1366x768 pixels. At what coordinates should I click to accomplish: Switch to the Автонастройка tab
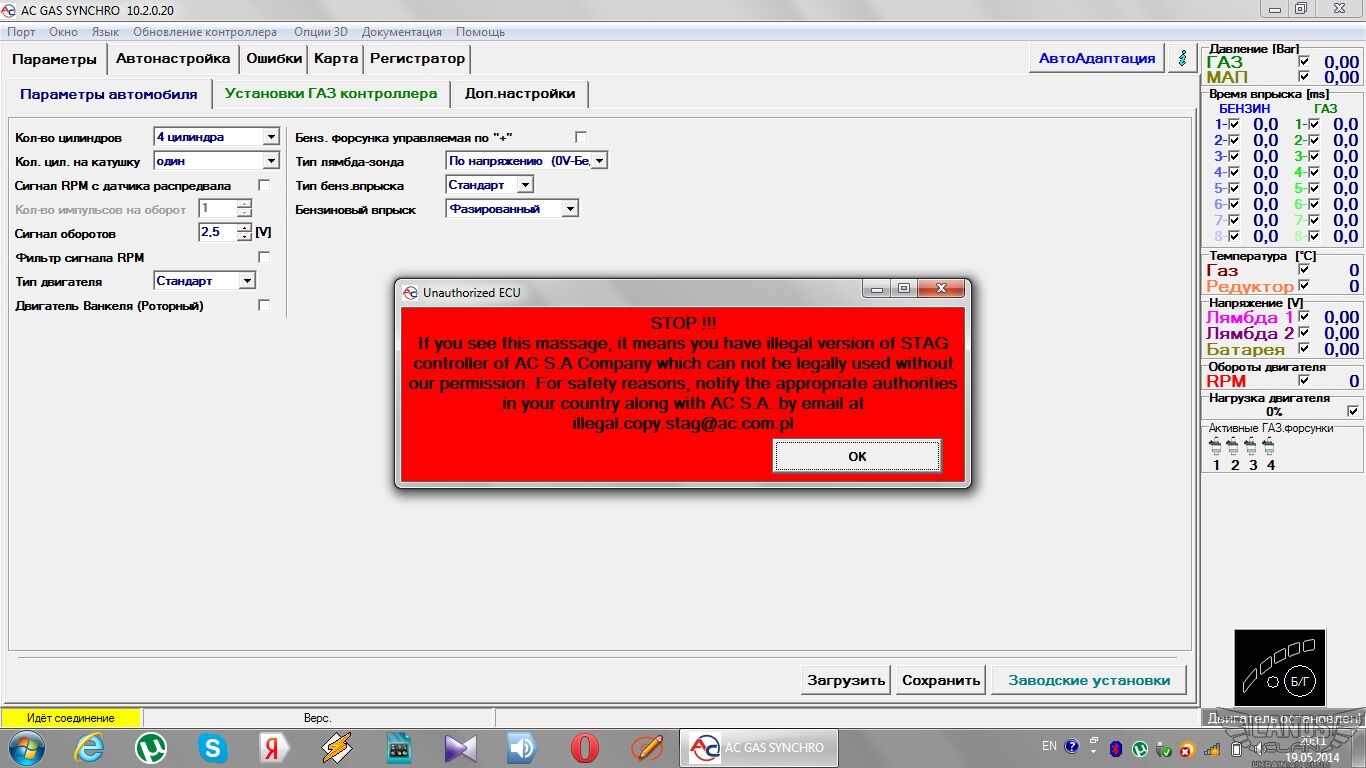pyautogui.click(x=173, y=58)
